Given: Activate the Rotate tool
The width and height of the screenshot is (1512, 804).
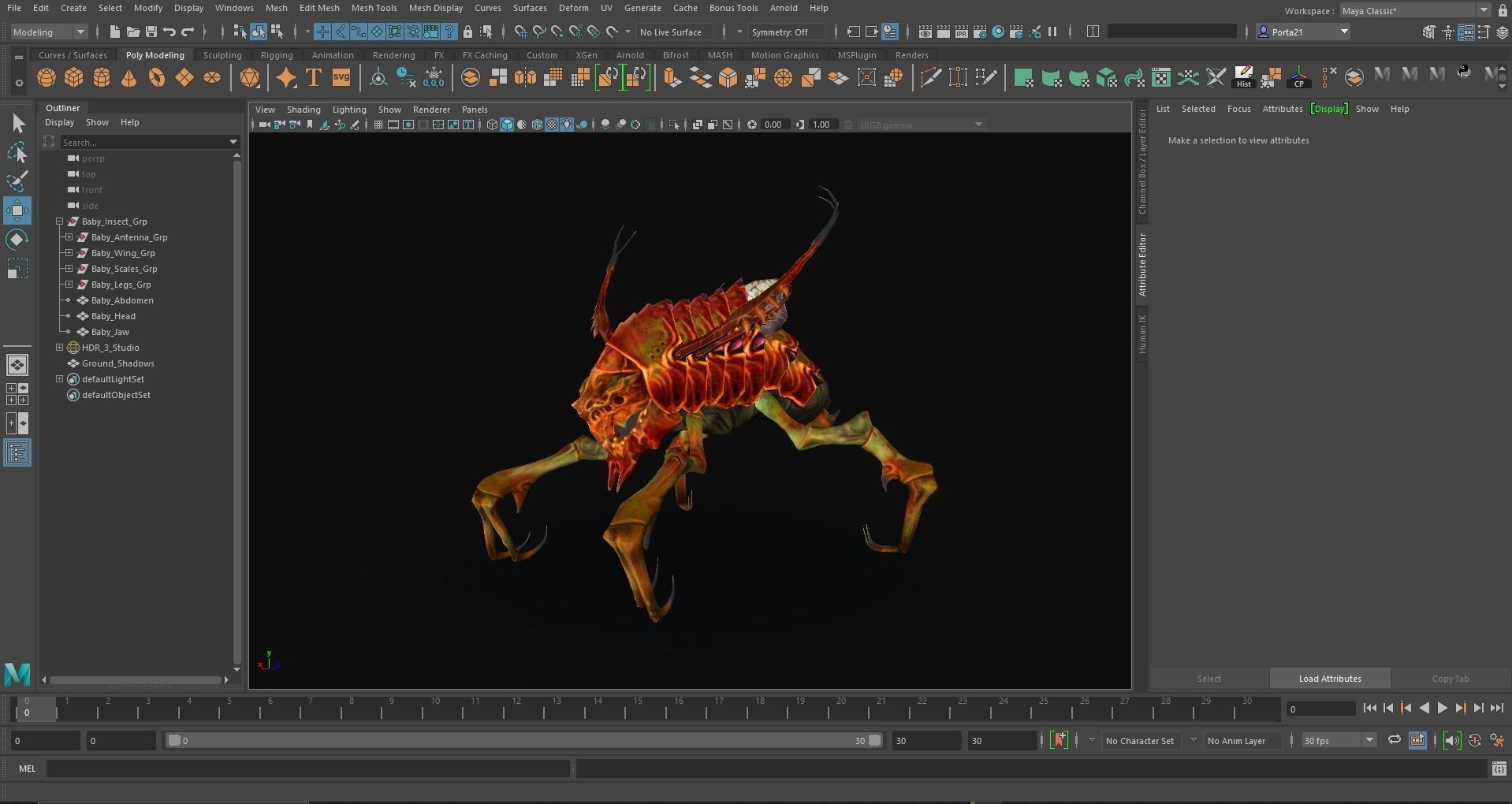Looking at the screenshot, I should point(17,240).
